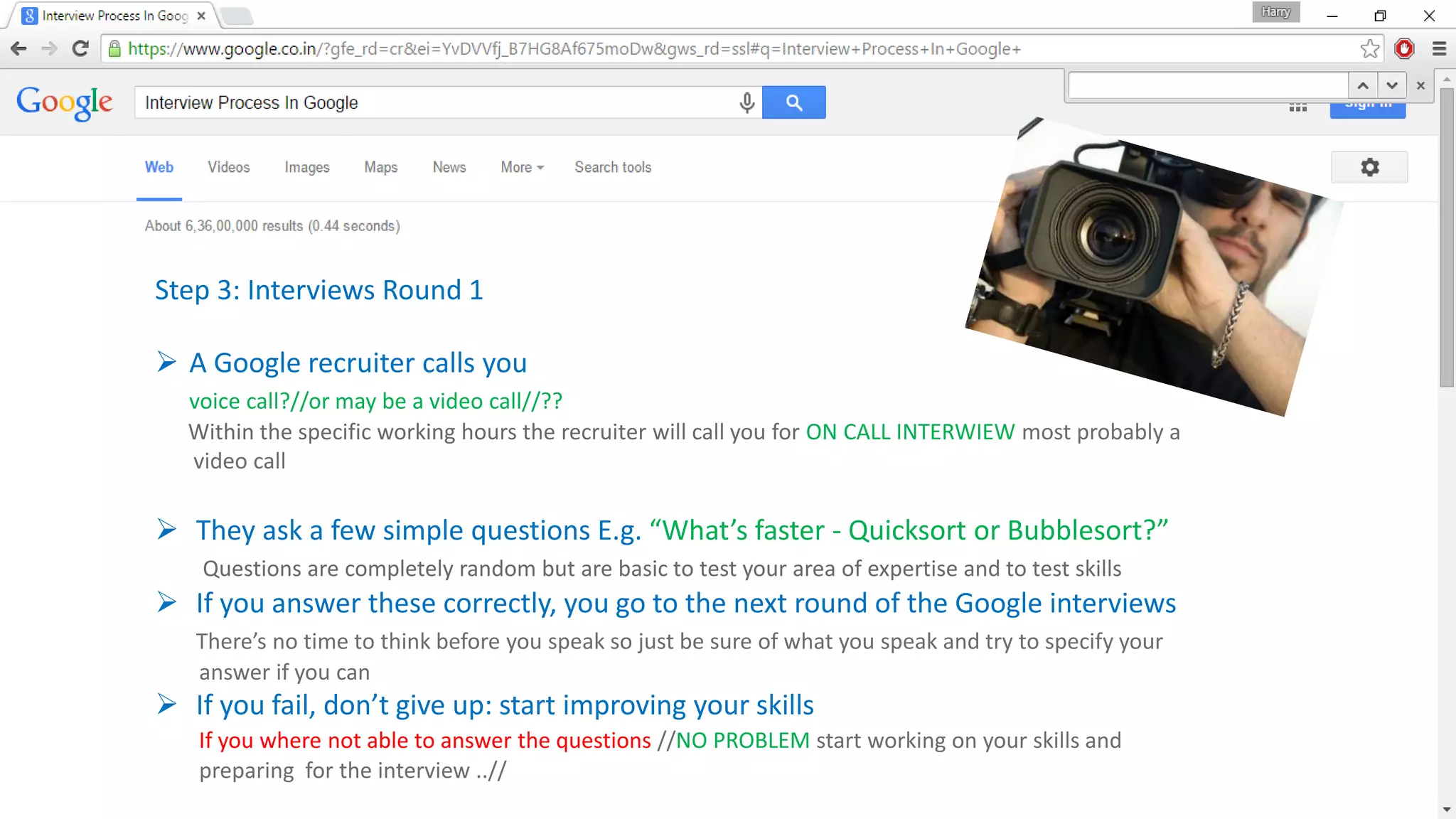1456x819 pixels.
Task: Close the Interview Process In Google tab
Action: tap(201, 16)
